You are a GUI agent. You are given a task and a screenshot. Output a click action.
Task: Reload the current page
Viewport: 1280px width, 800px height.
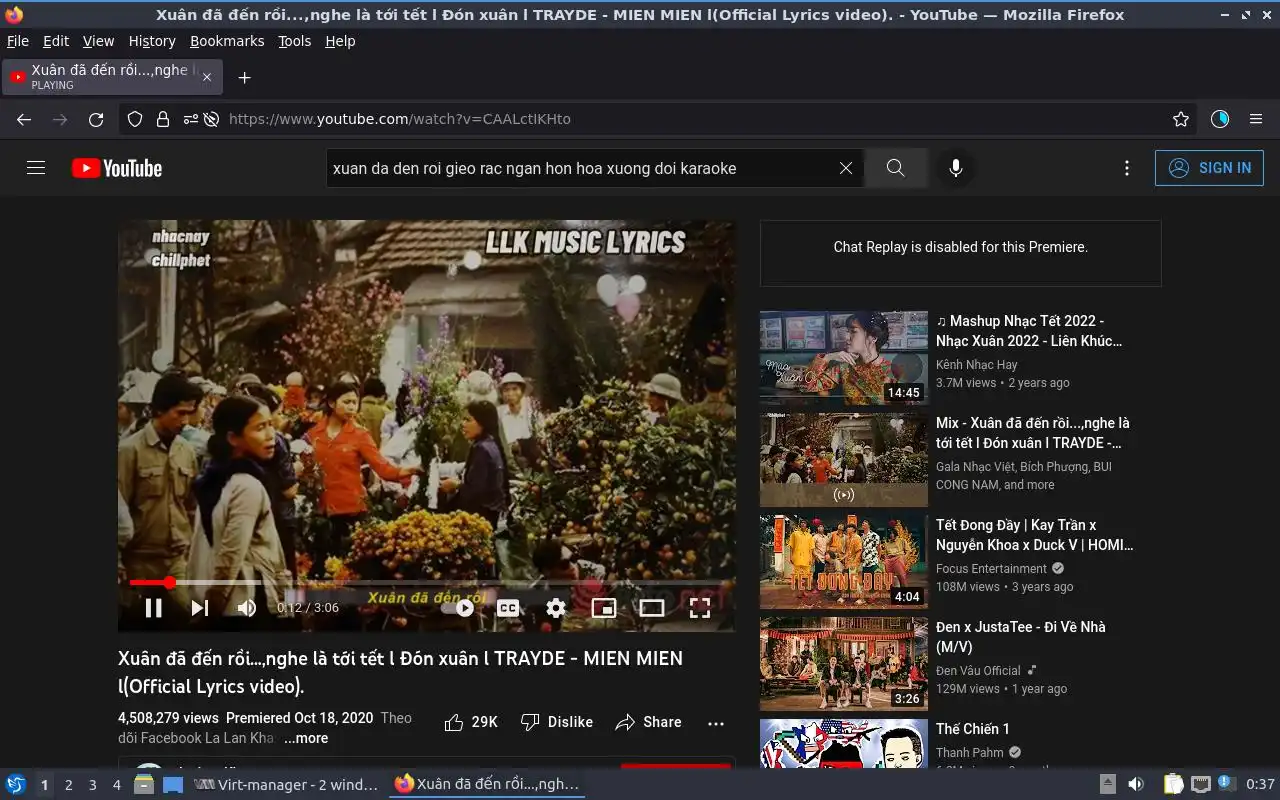coord(96,119)
